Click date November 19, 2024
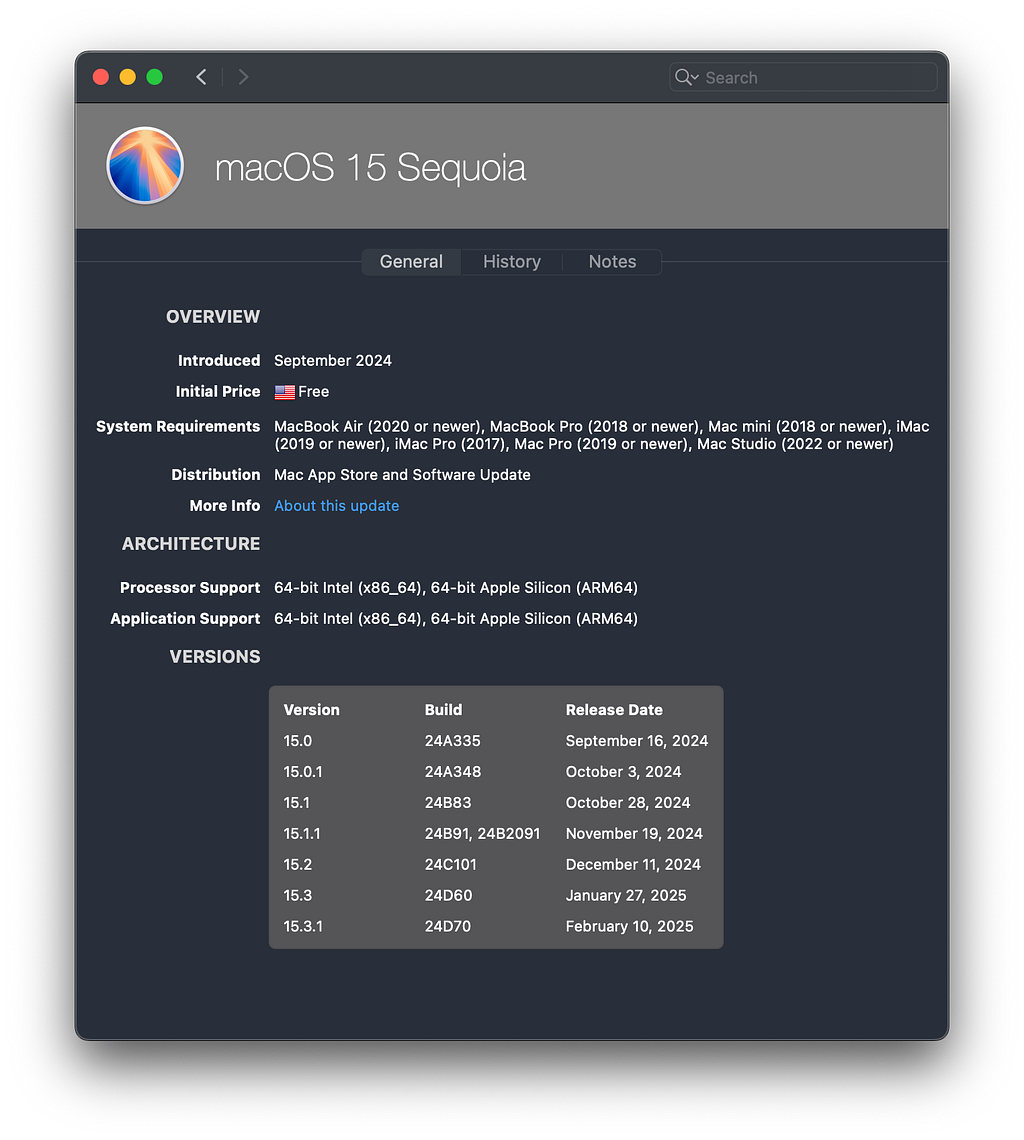 [634, 834]
